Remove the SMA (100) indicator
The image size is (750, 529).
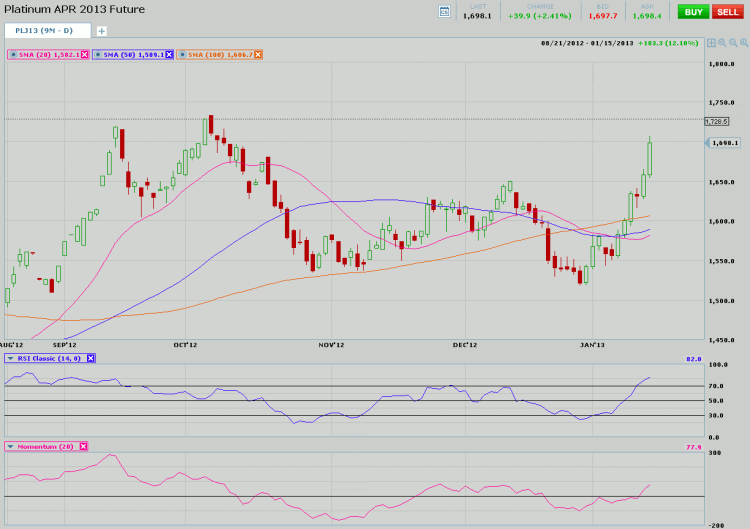[x=258, y=53]
